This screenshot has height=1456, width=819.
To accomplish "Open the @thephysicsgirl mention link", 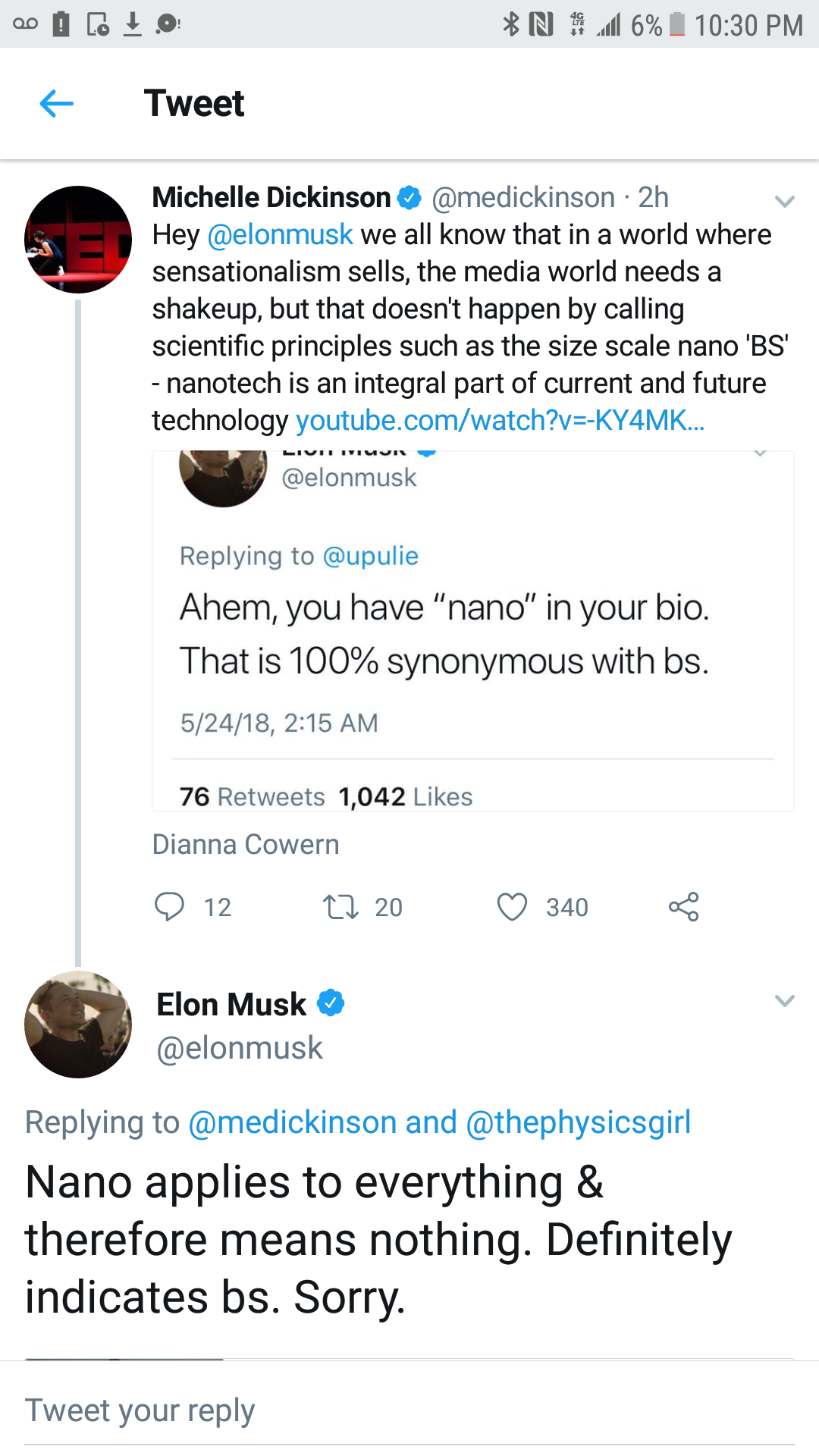I will tap(578, 1122).
